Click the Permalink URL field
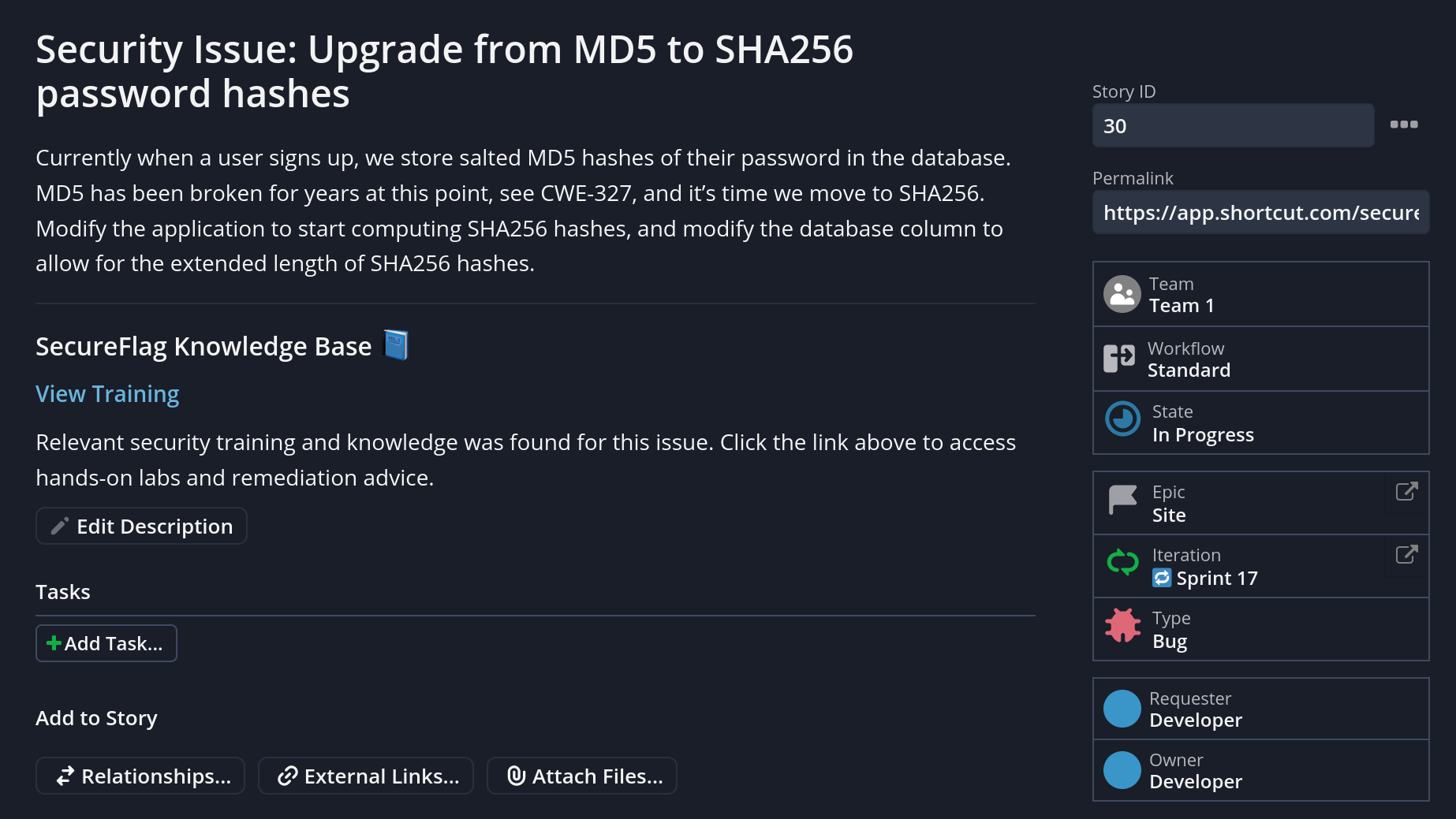Viewport: 1456px width, 819px height. [1260, 212]
